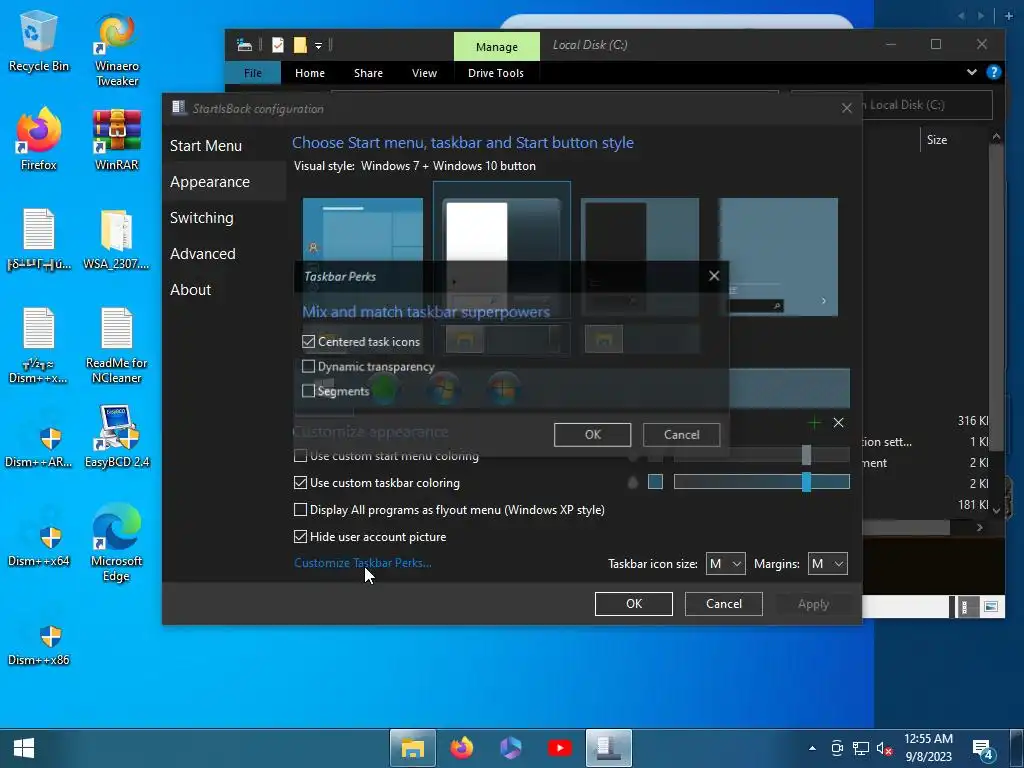This screenshot has height=768, width=1024.
Task: Open WinRAR desktop shortcut
Action: 117,139
